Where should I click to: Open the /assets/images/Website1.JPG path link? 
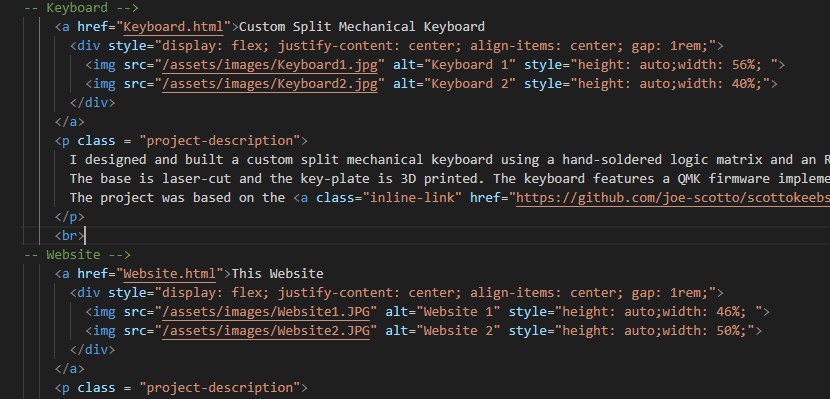point(266,312)
